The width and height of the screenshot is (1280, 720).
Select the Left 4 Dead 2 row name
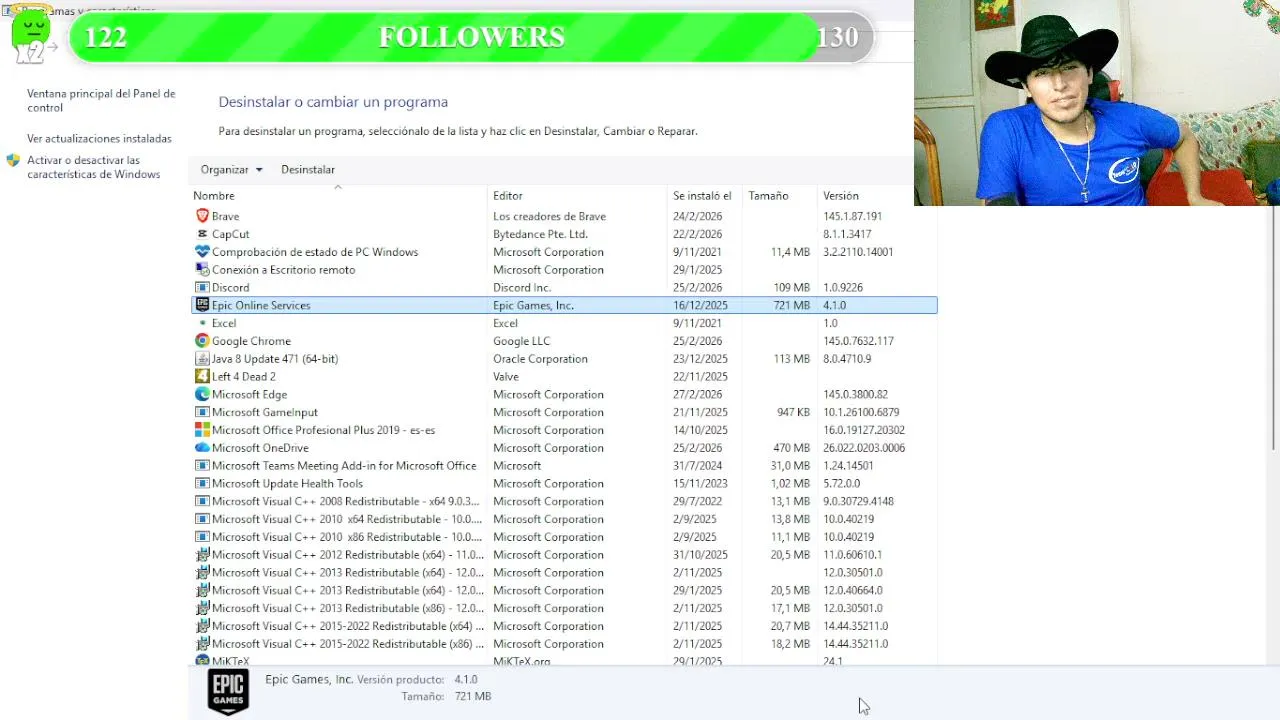click(x=243, y=377)
